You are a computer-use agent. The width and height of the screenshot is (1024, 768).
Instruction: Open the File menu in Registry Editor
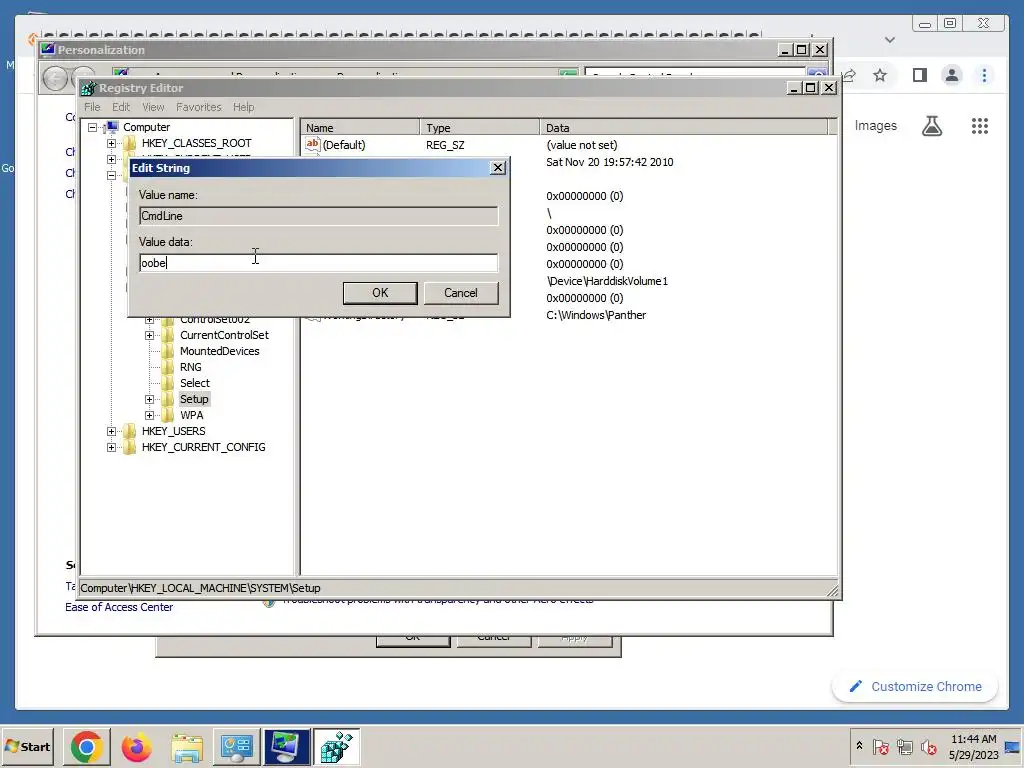(x=92, y=107)
